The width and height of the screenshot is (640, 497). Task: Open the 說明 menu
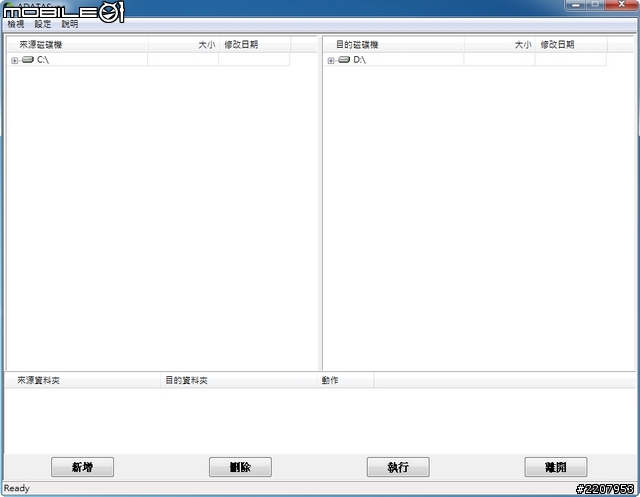[70, 24]
